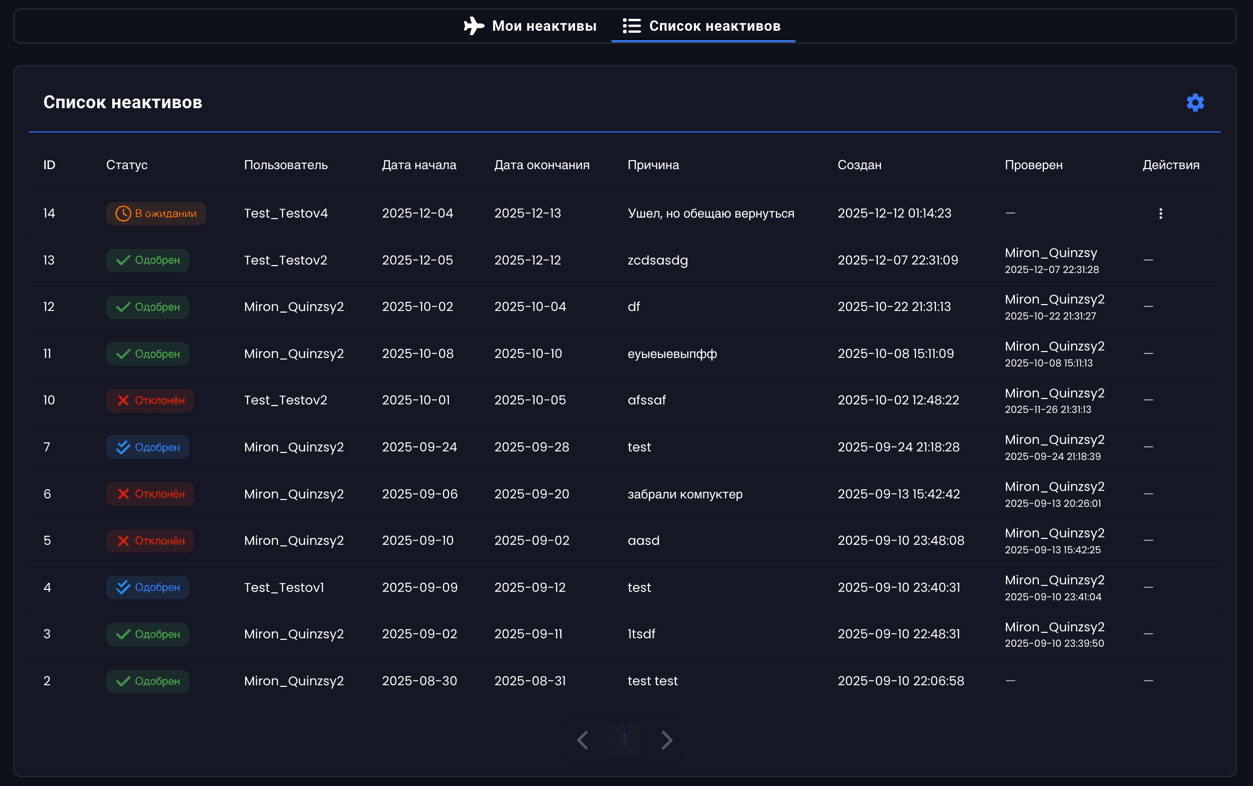Click the ID column header

pos(49,165)
